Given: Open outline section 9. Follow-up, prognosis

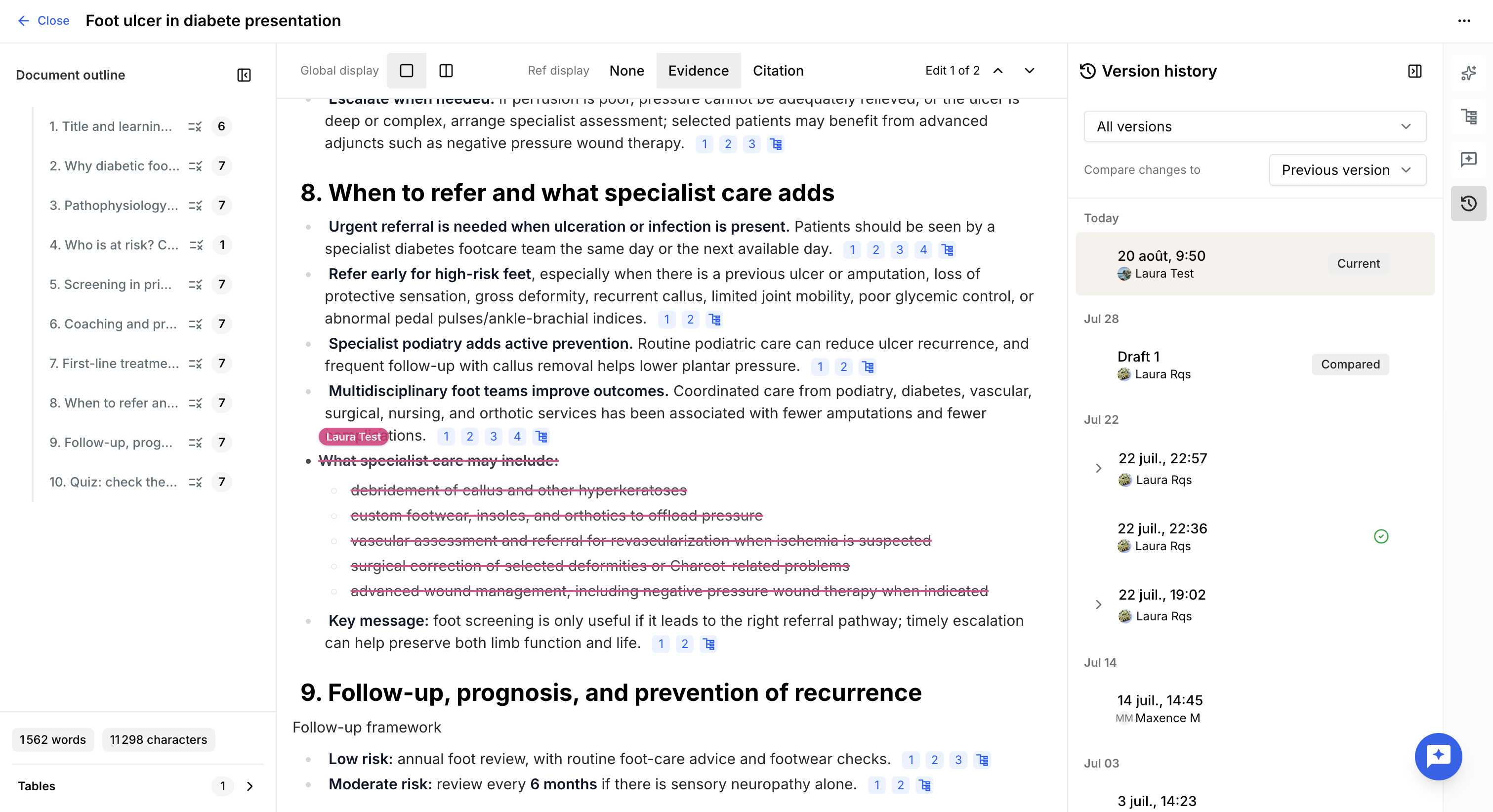Looking at the screenshot, I should [111, 442].
